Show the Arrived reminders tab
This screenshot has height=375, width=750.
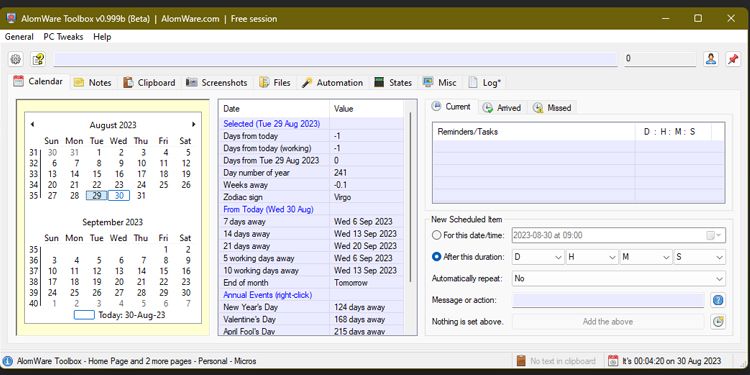point(502,108)
